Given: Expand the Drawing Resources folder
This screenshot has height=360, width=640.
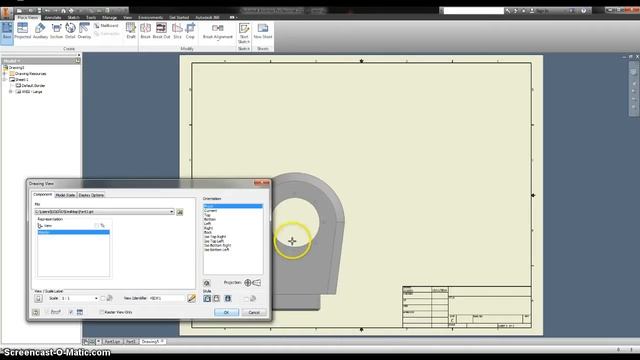Looking at the screenshot, I should [x=5, y=74].
